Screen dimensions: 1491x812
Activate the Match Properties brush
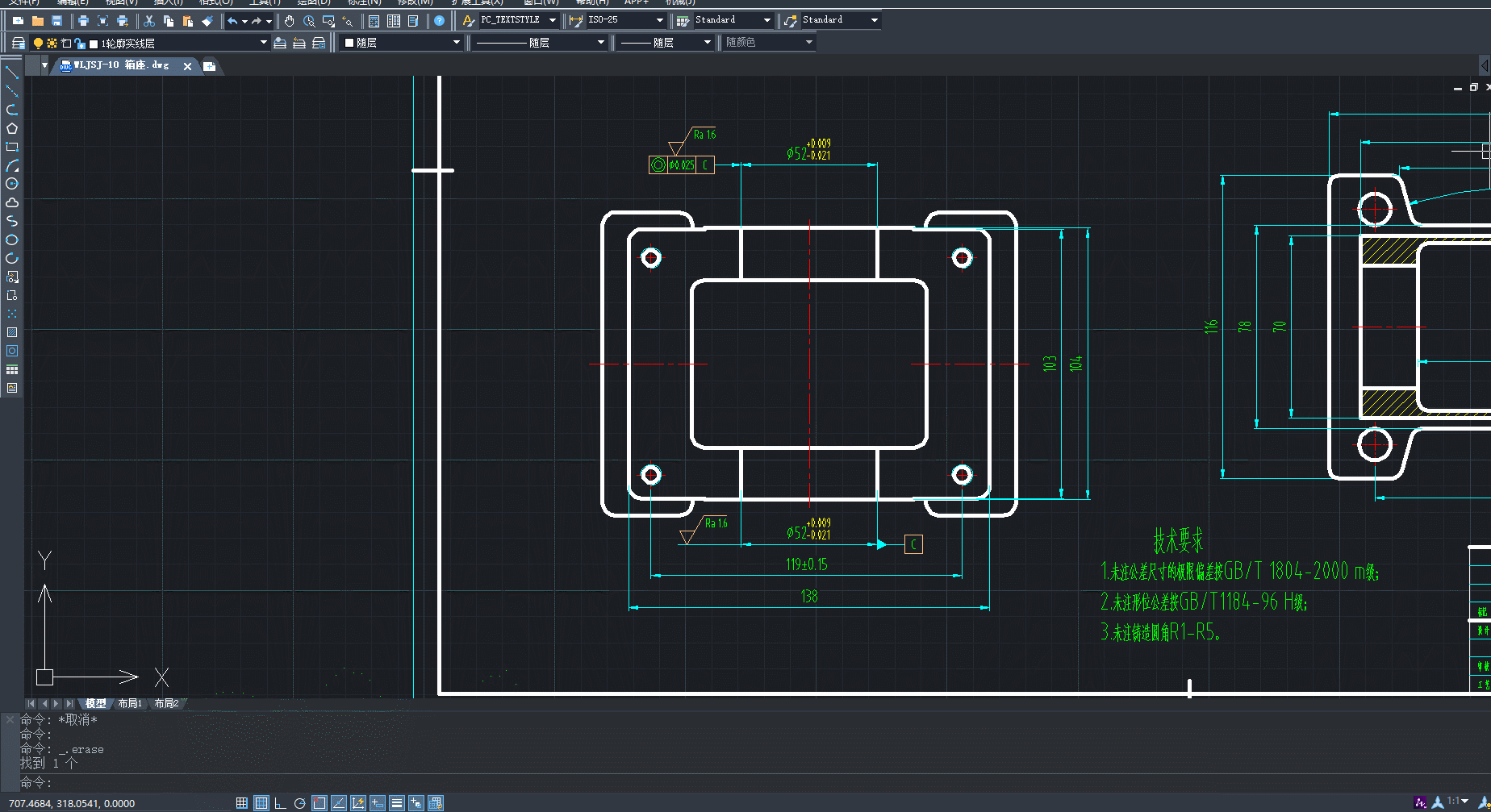click(x=207, y=20)
